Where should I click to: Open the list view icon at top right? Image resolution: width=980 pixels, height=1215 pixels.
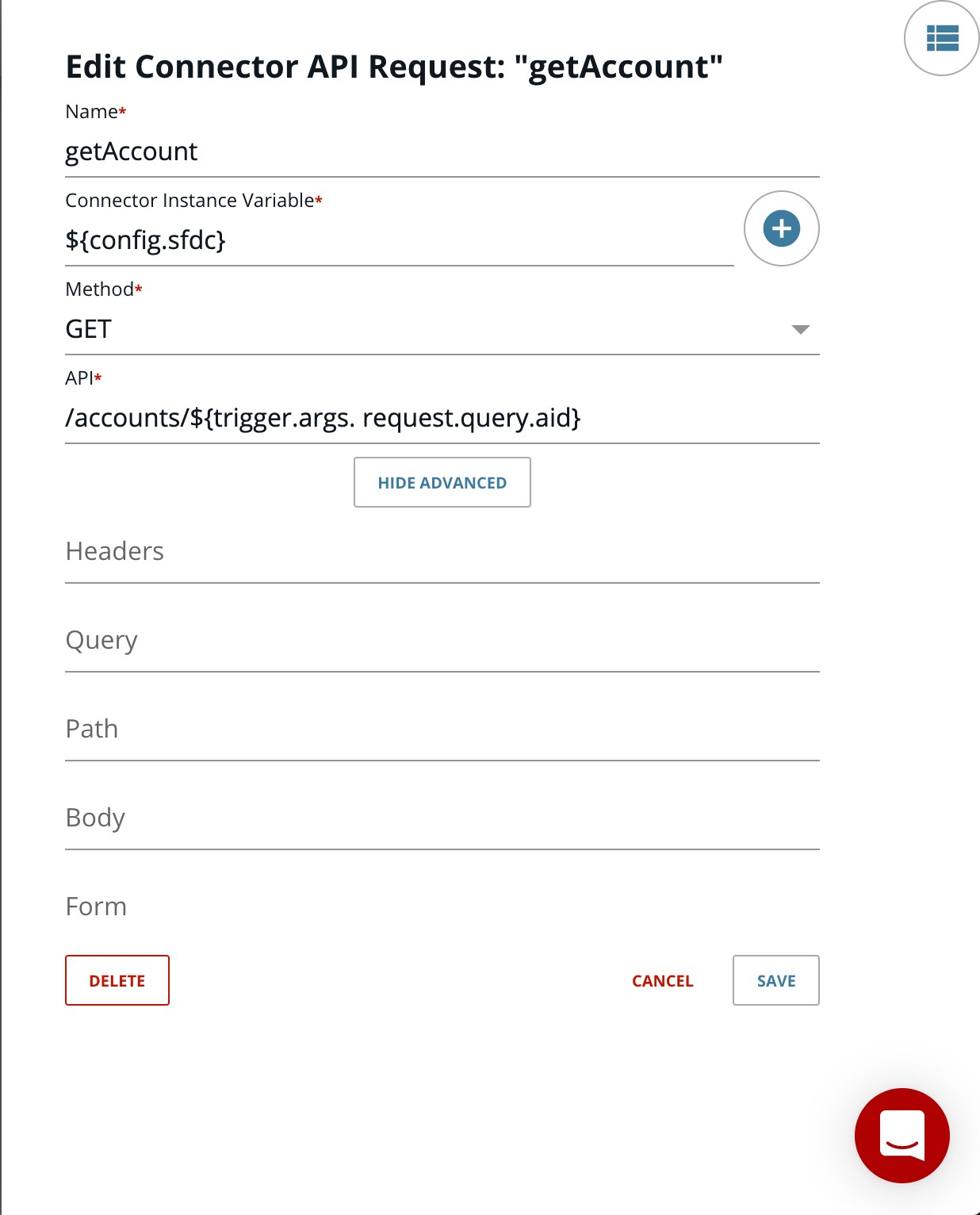[x=942, y=38]
